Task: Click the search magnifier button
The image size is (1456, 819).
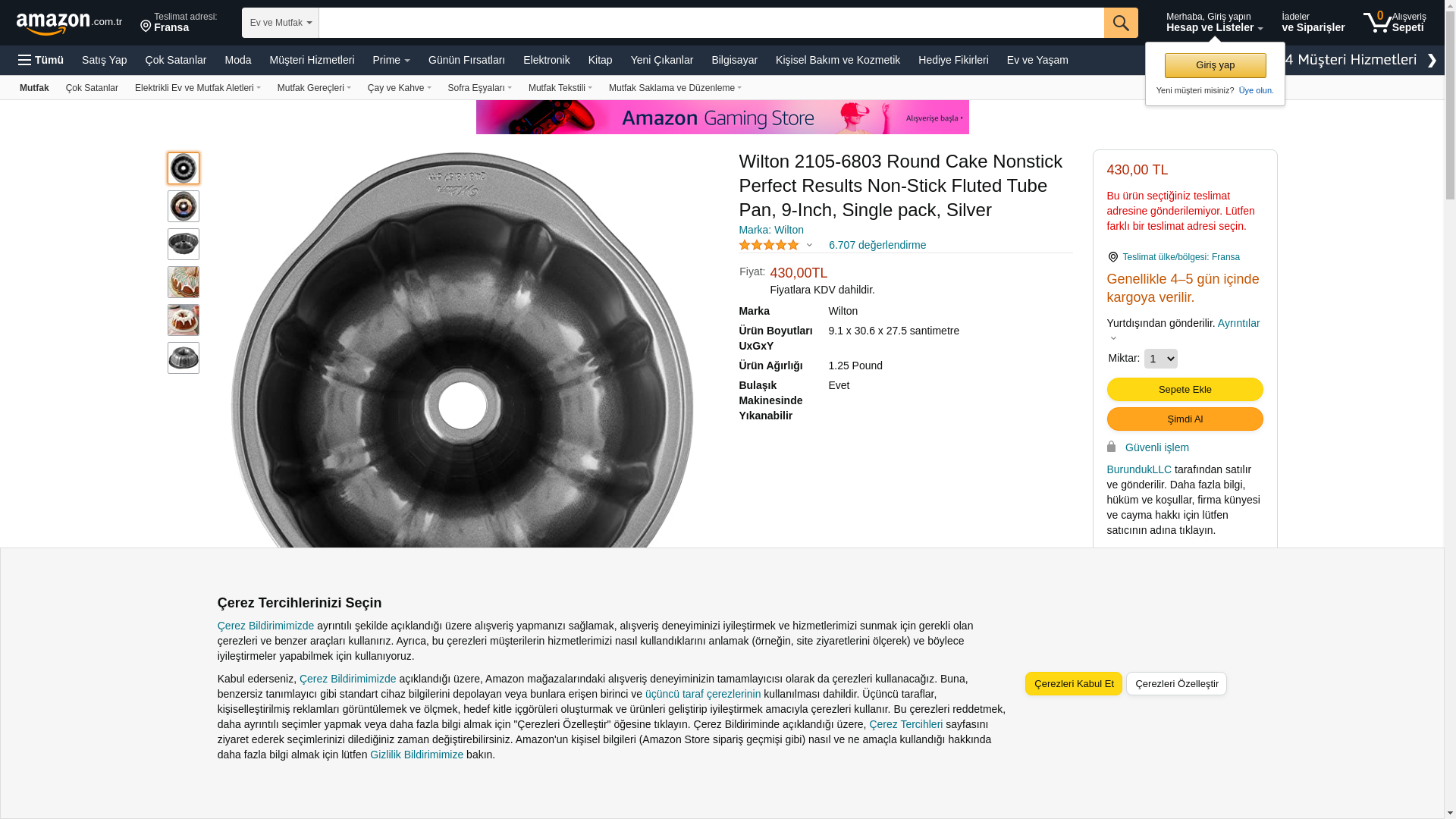Action: click(1120, 23)
